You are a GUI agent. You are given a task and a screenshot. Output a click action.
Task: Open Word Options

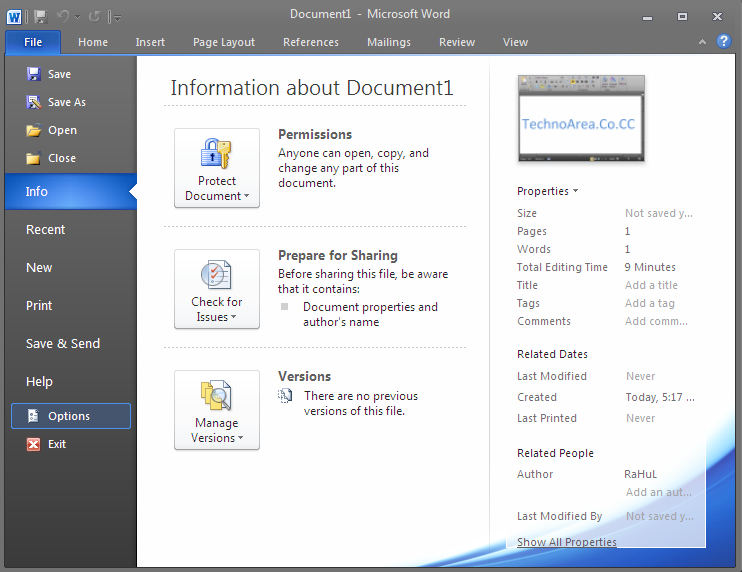click(71, 416)
